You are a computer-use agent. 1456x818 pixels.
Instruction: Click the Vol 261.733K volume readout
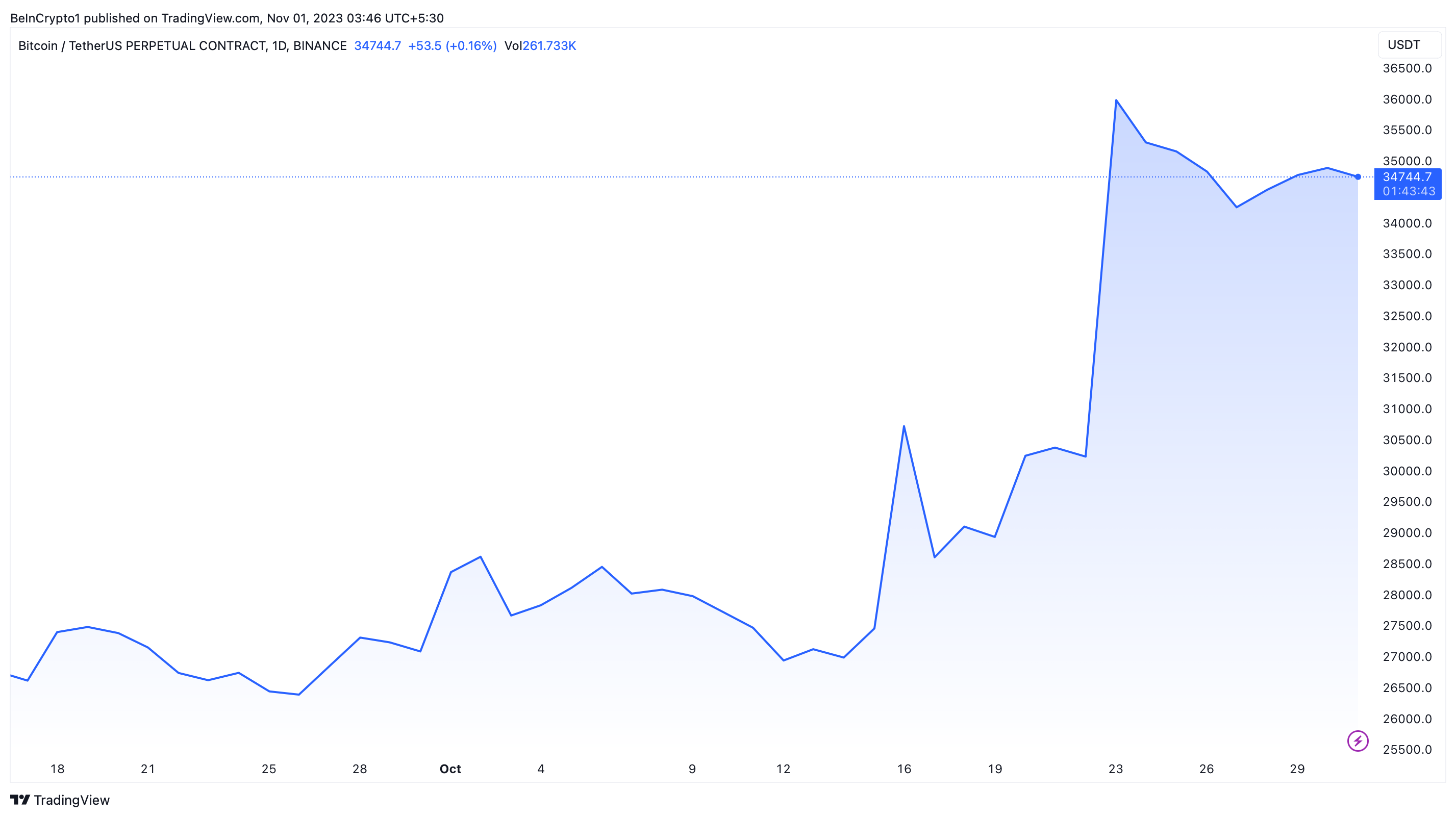[x=539, y=46]
